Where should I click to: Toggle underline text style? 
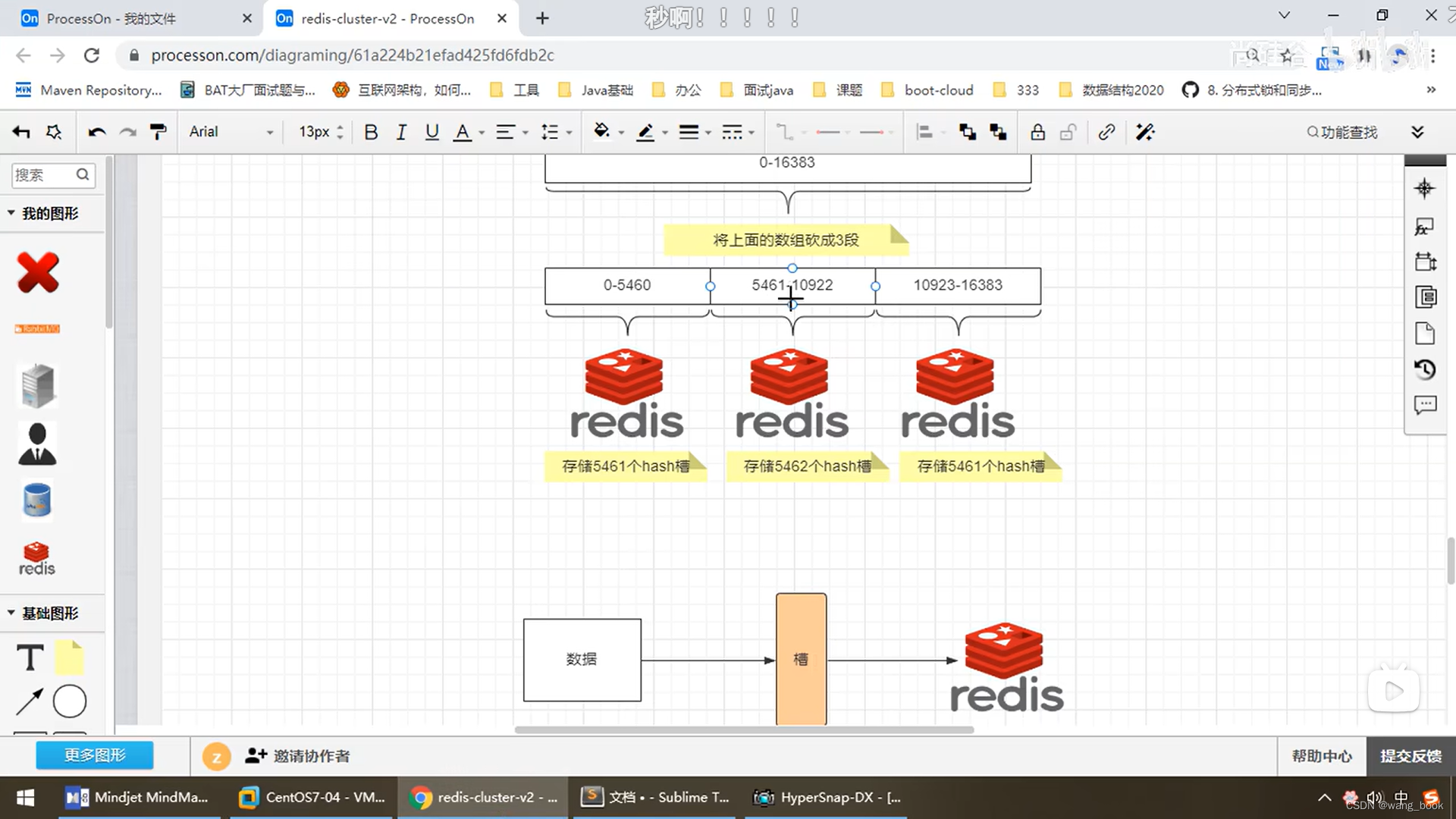431,132
